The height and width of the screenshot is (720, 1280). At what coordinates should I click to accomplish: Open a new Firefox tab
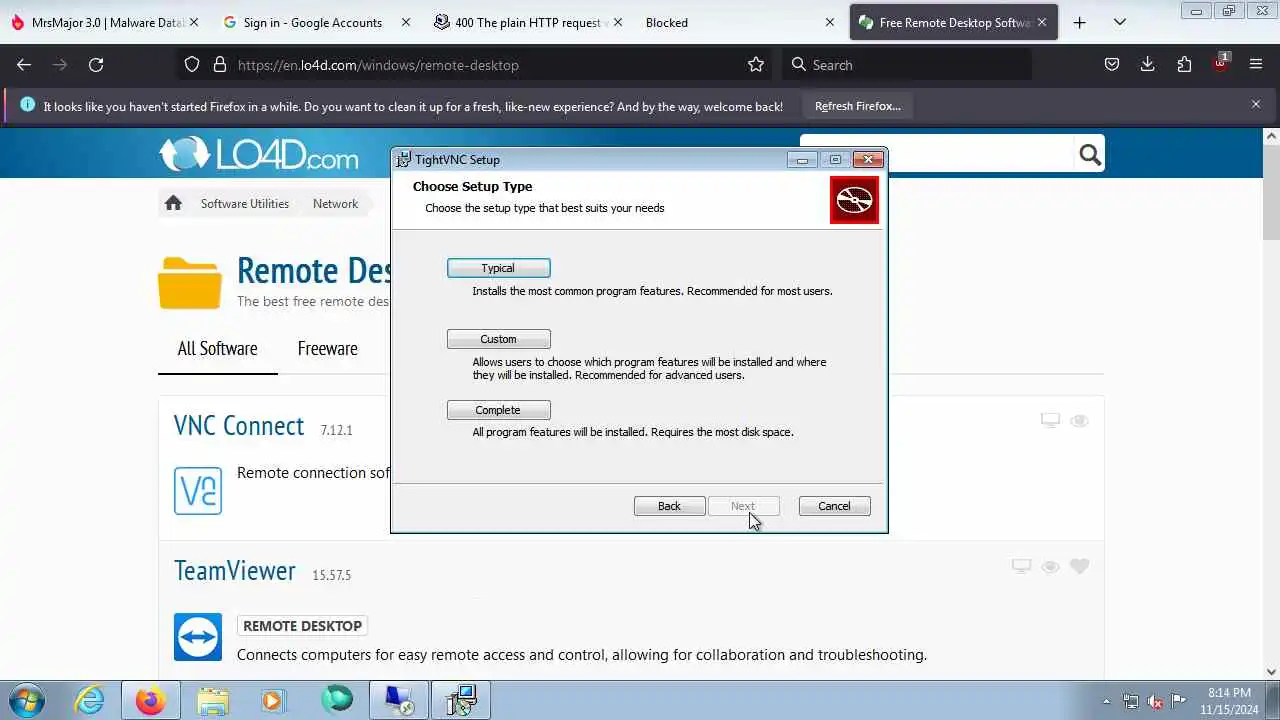[x=1079, y=22]
